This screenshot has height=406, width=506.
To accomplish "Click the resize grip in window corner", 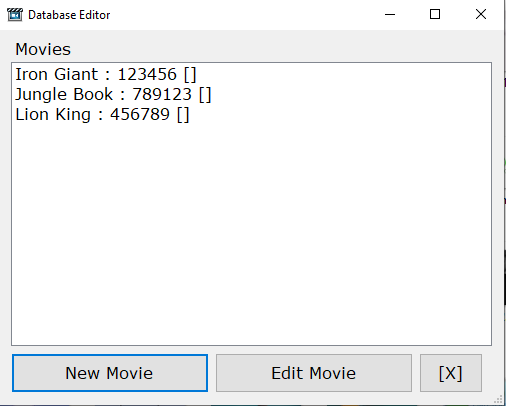I will 498,399.
